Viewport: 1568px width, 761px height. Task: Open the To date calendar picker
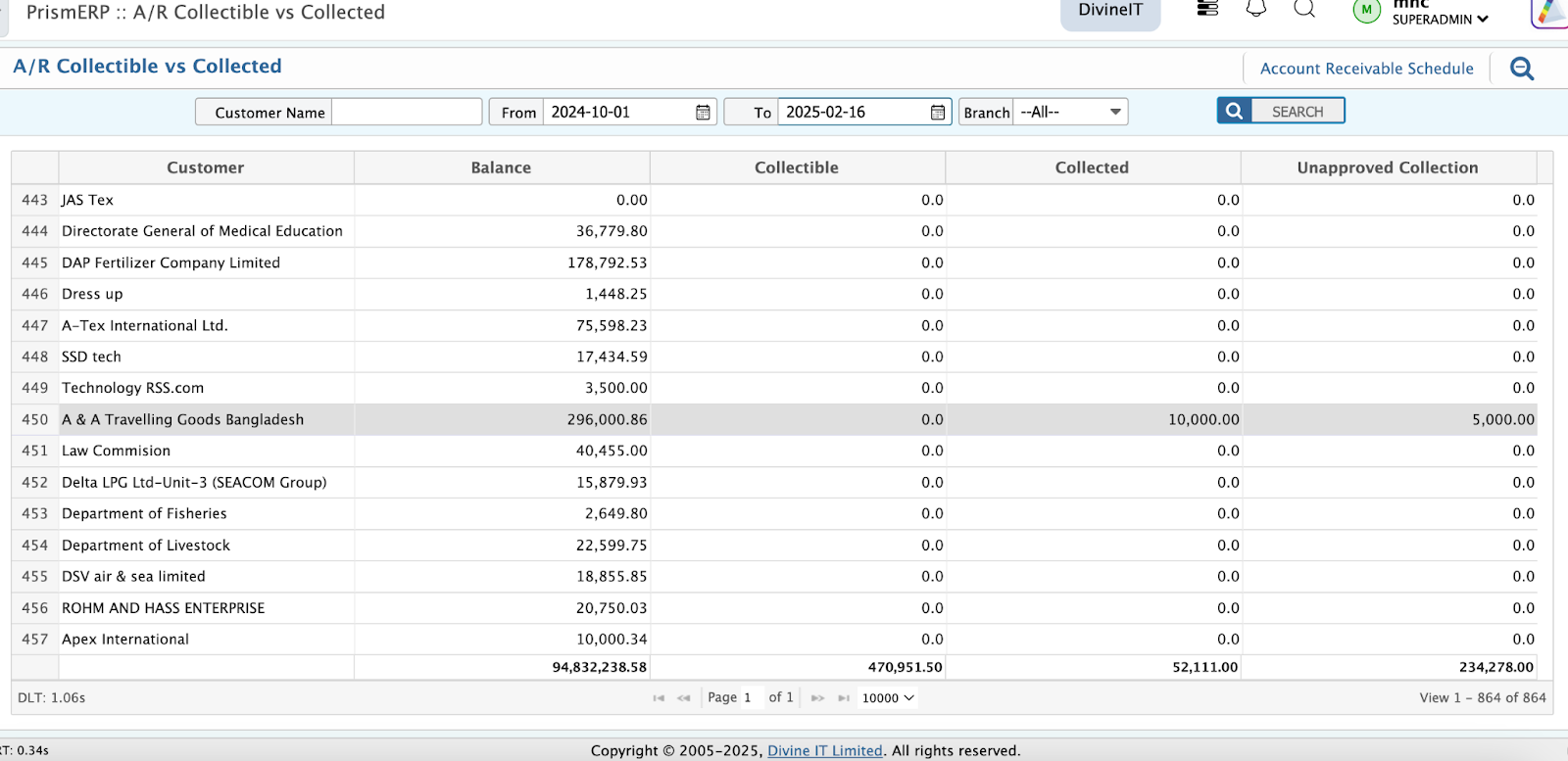tap(938, 113)
